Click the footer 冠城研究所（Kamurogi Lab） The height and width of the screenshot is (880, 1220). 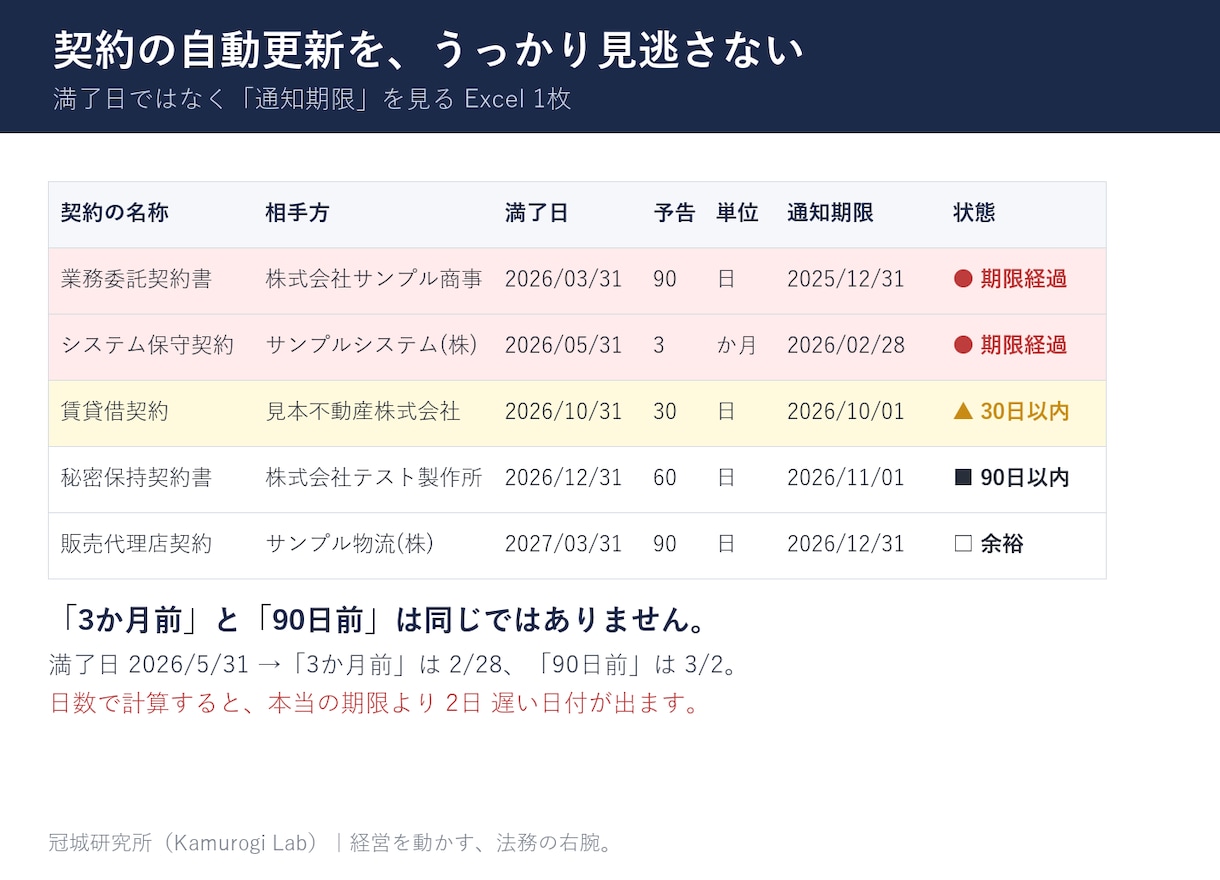(187, 843)
